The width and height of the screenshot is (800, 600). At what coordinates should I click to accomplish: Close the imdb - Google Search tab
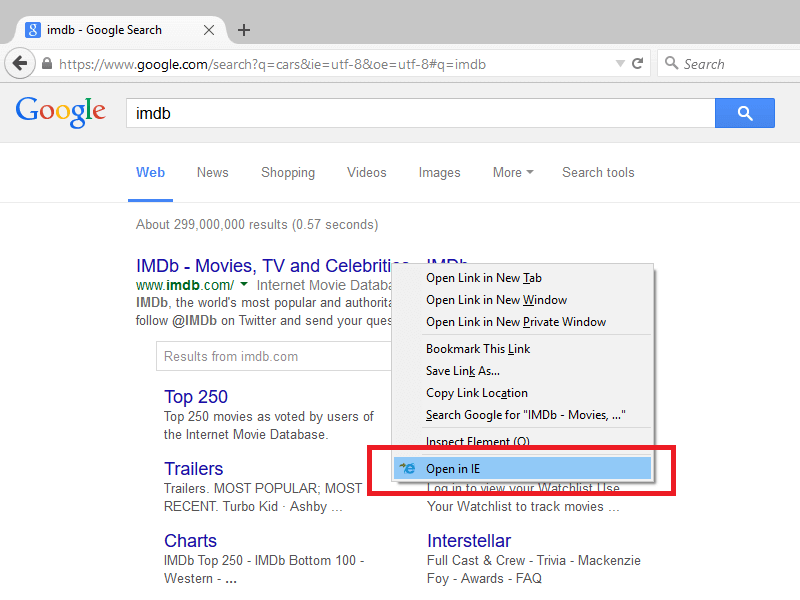click(209, 30)
